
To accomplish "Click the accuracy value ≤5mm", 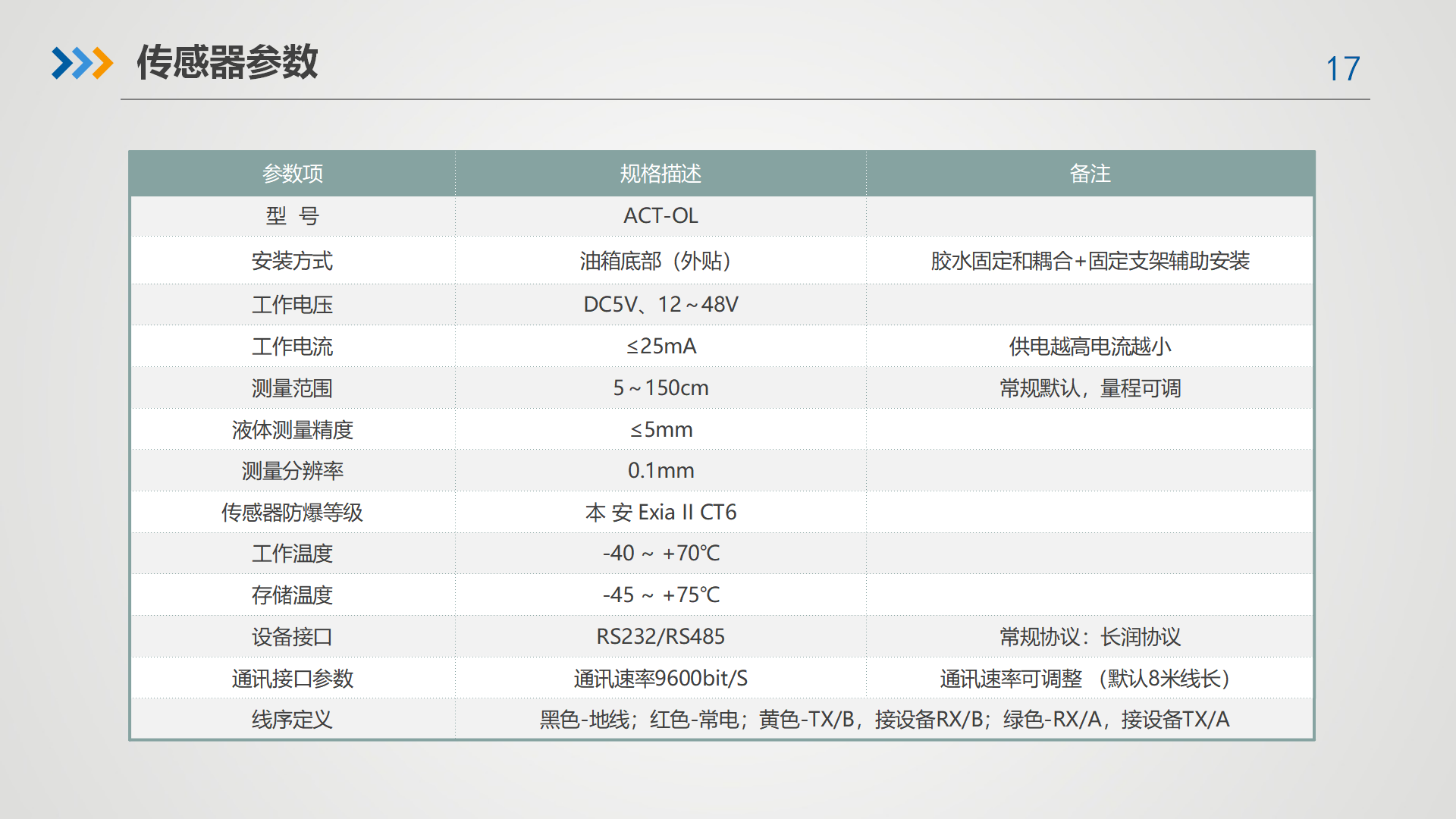I will (x=661, y=430).
